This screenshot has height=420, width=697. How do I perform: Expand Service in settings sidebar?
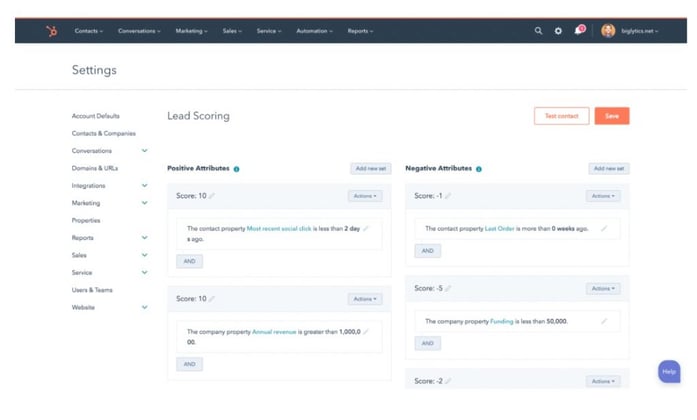tap(144, 272)
